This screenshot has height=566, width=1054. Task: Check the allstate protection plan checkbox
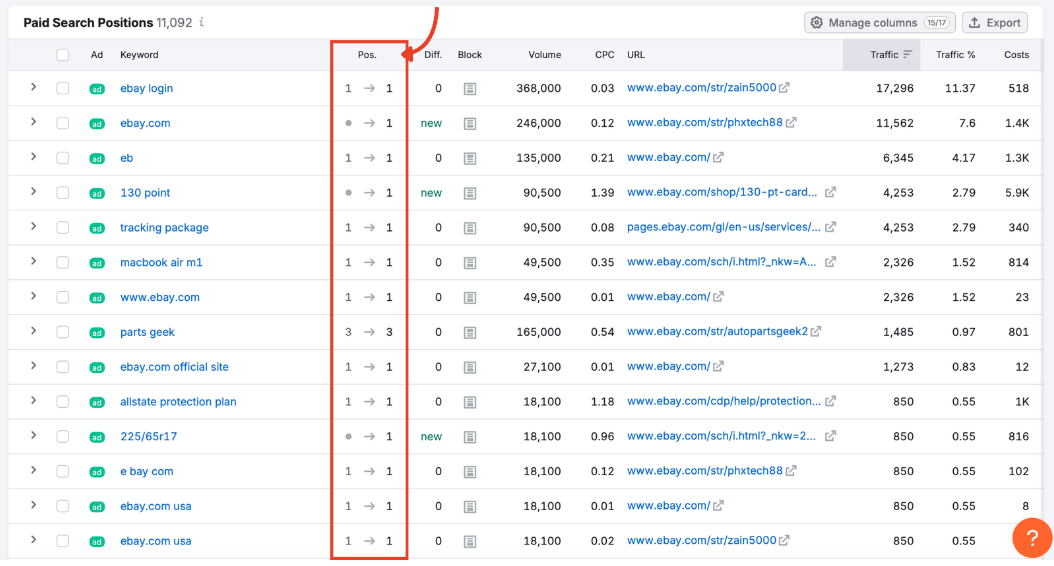click(x=63, y=402)
